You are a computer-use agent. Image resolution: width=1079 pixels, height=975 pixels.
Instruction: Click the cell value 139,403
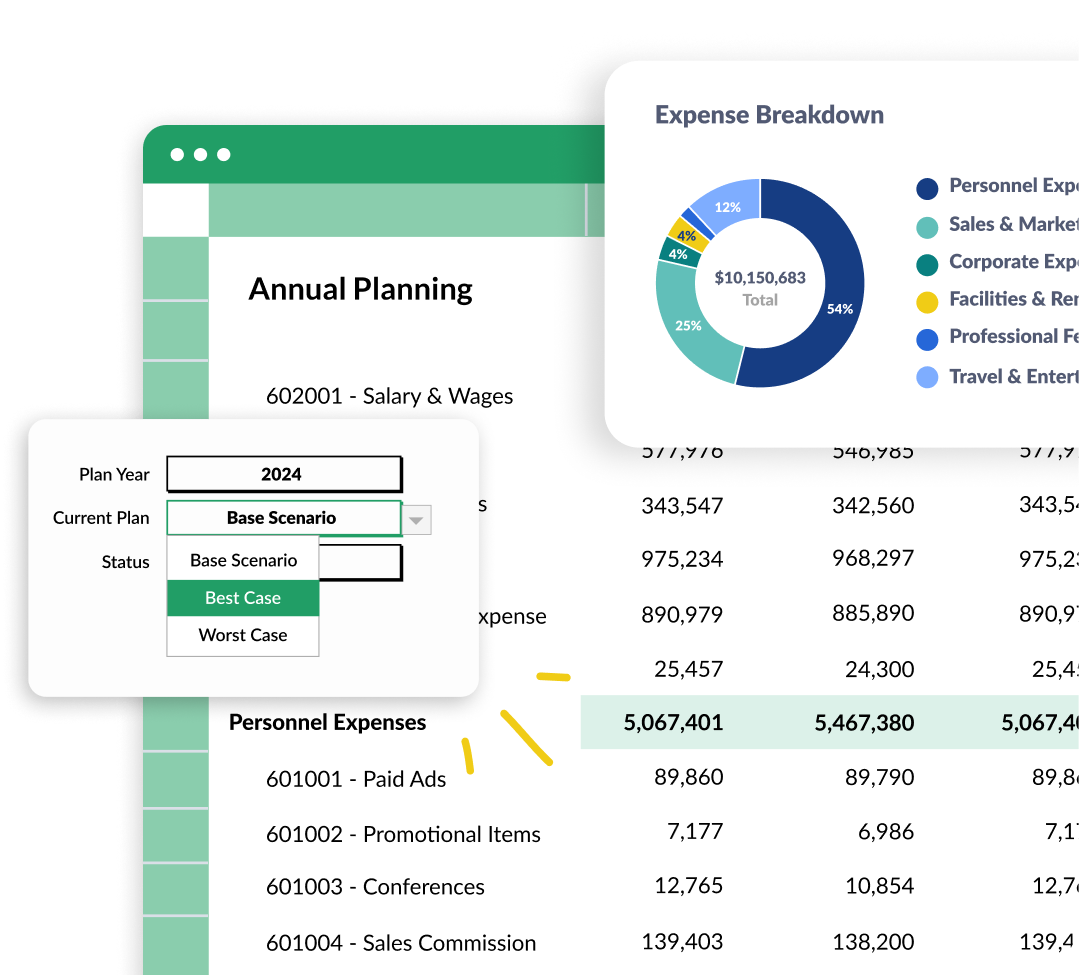[682, 941]
